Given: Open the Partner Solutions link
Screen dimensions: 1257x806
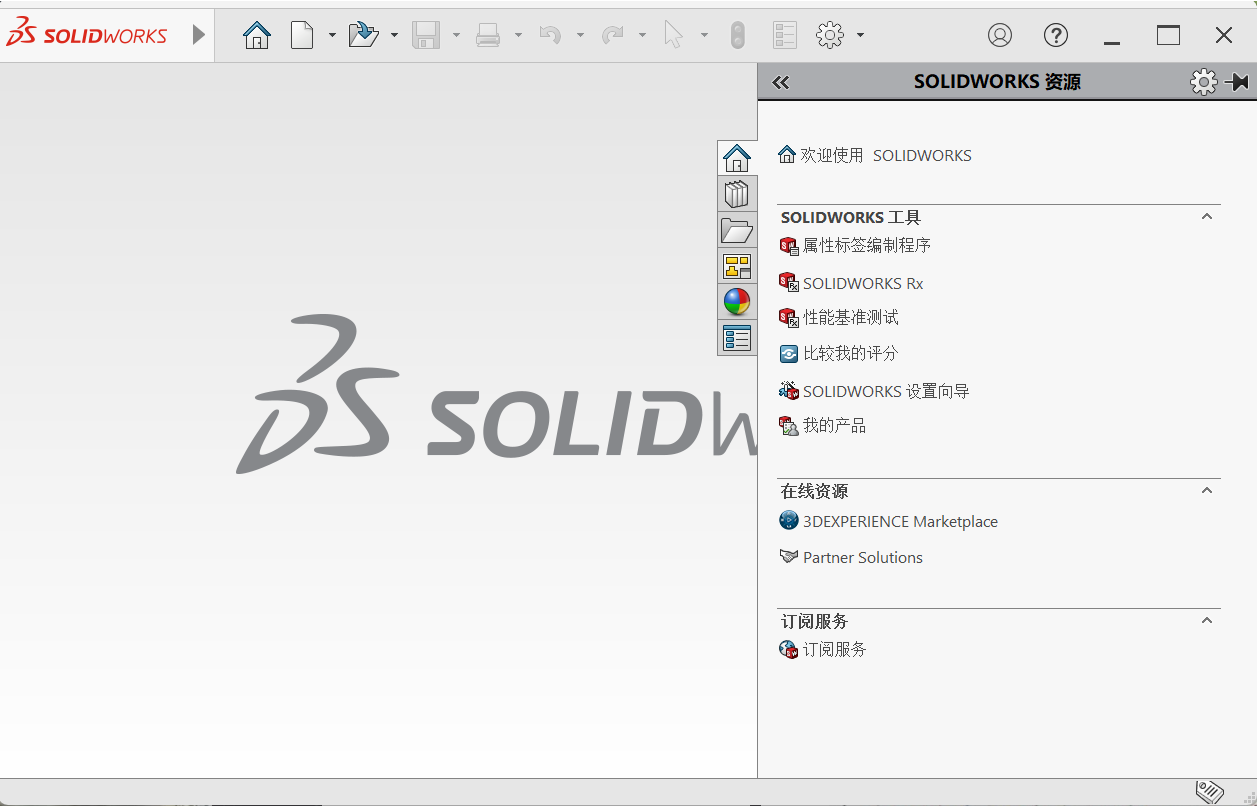Looking at the screenshot, I should [851, 557].
